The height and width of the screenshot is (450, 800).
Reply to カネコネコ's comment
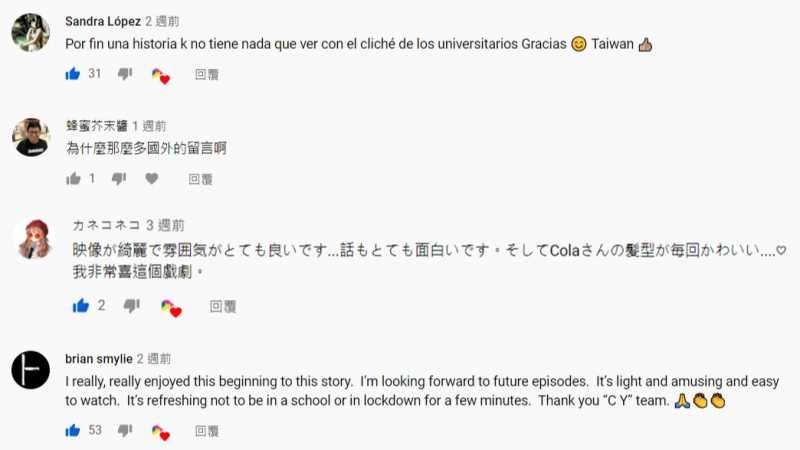(x=222, y=306)
